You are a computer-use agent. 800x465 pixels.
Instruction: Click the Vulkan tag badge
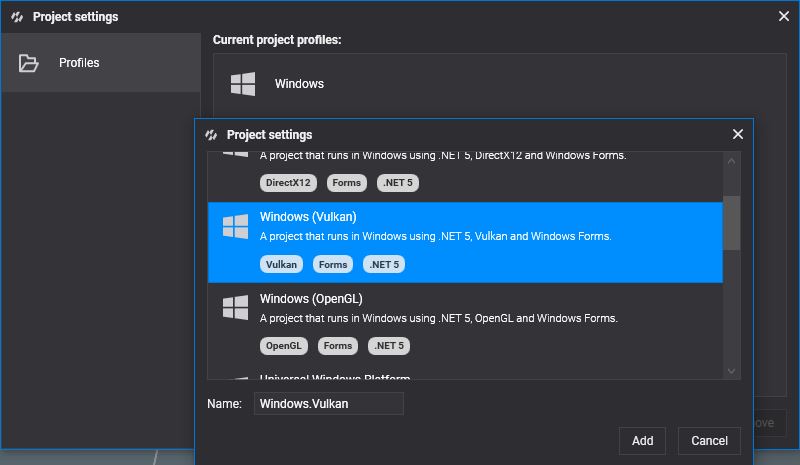[x=282, y=265]
